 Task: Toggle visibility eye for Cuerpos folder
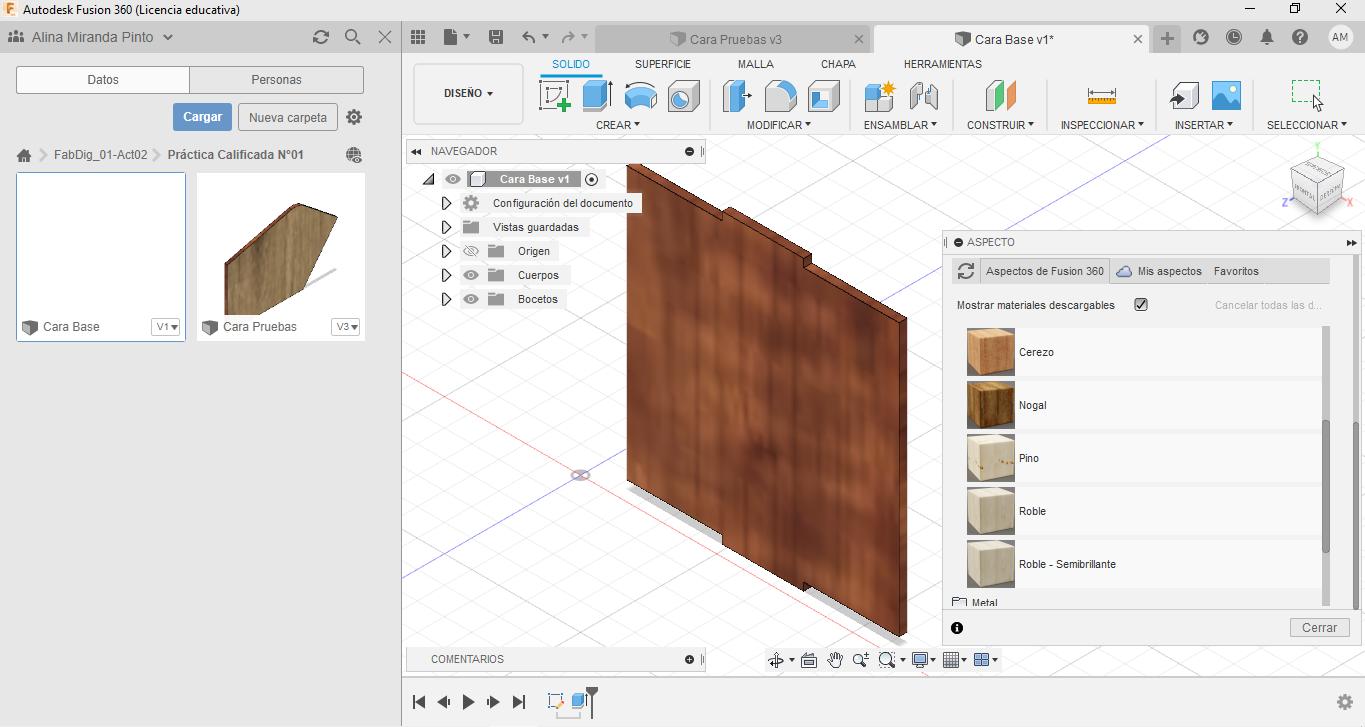coord(471,275)
